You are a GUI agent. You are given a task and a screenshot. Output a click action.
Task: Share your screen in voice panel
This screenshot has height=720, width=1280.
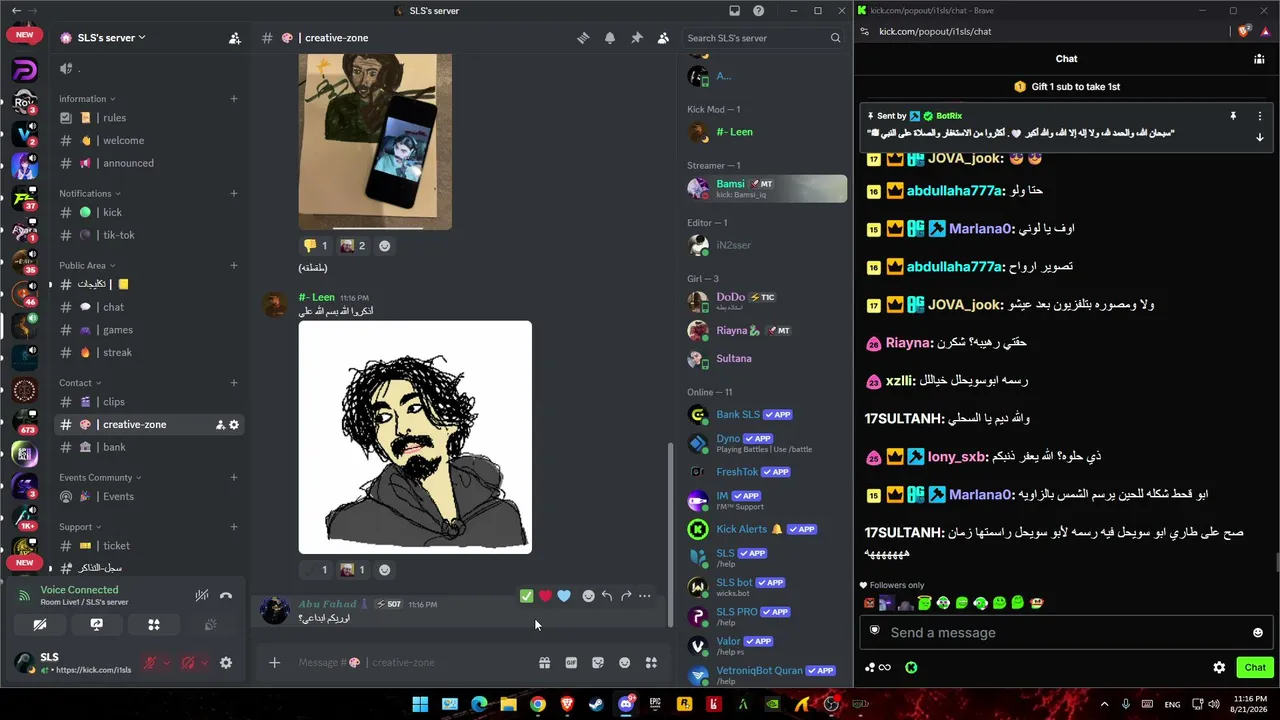[97, 625]
